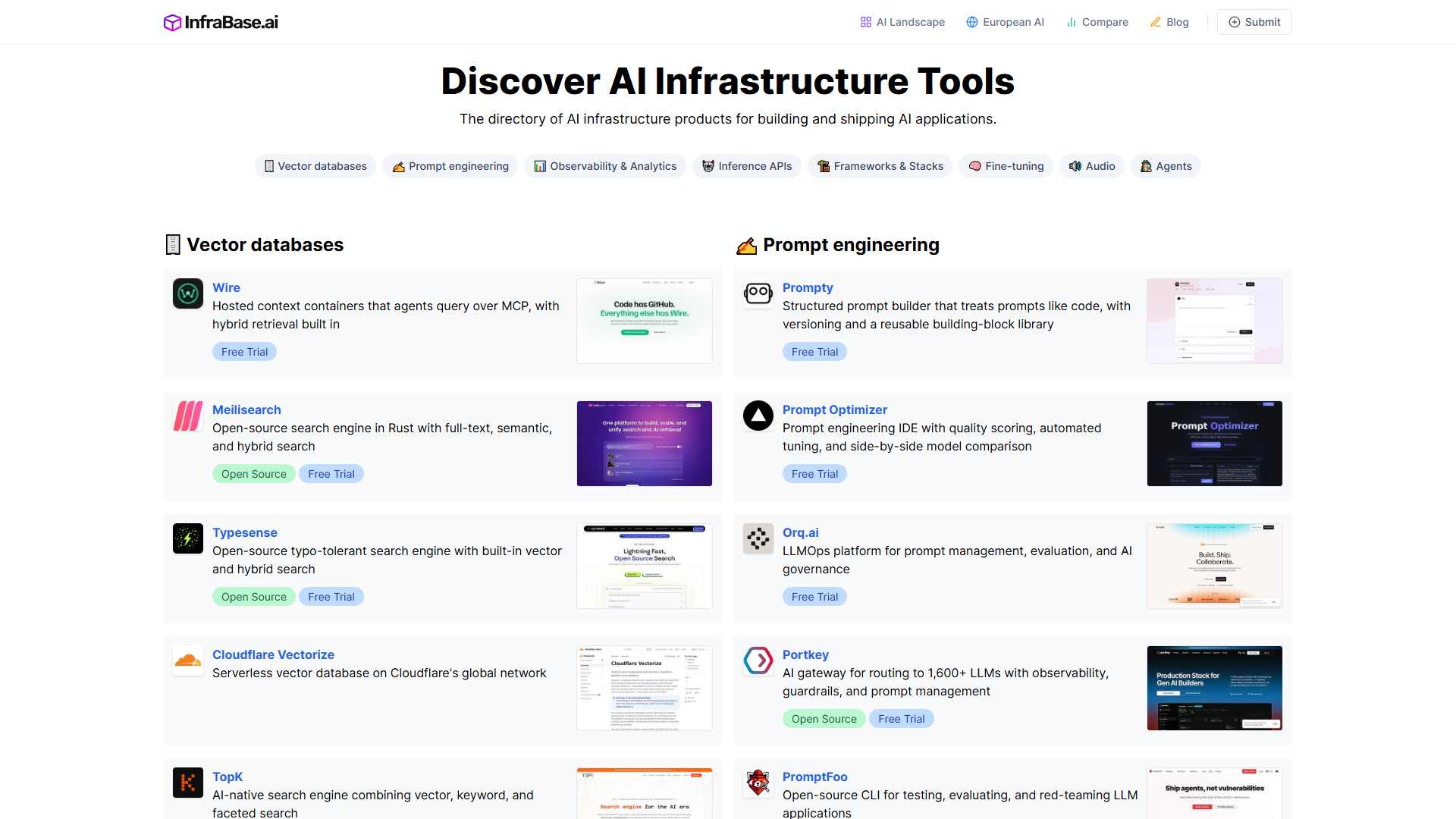Image resolution: width=1456 pixels, height=819 pixels.
Task: Filter by Audio category chip
Action: 1092,166
